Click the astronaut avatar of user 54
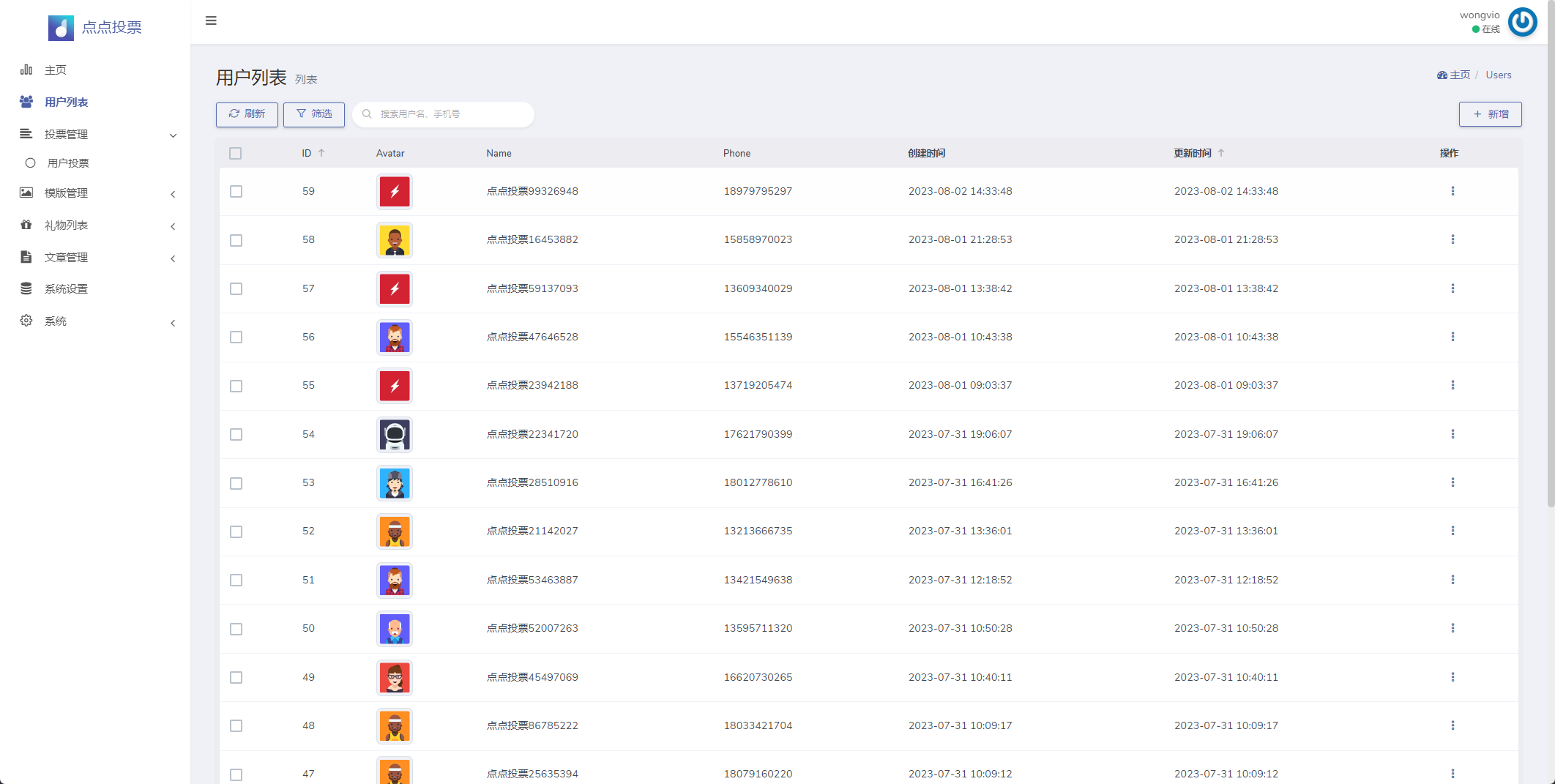The image size is (1555, 784). (395, 435)
